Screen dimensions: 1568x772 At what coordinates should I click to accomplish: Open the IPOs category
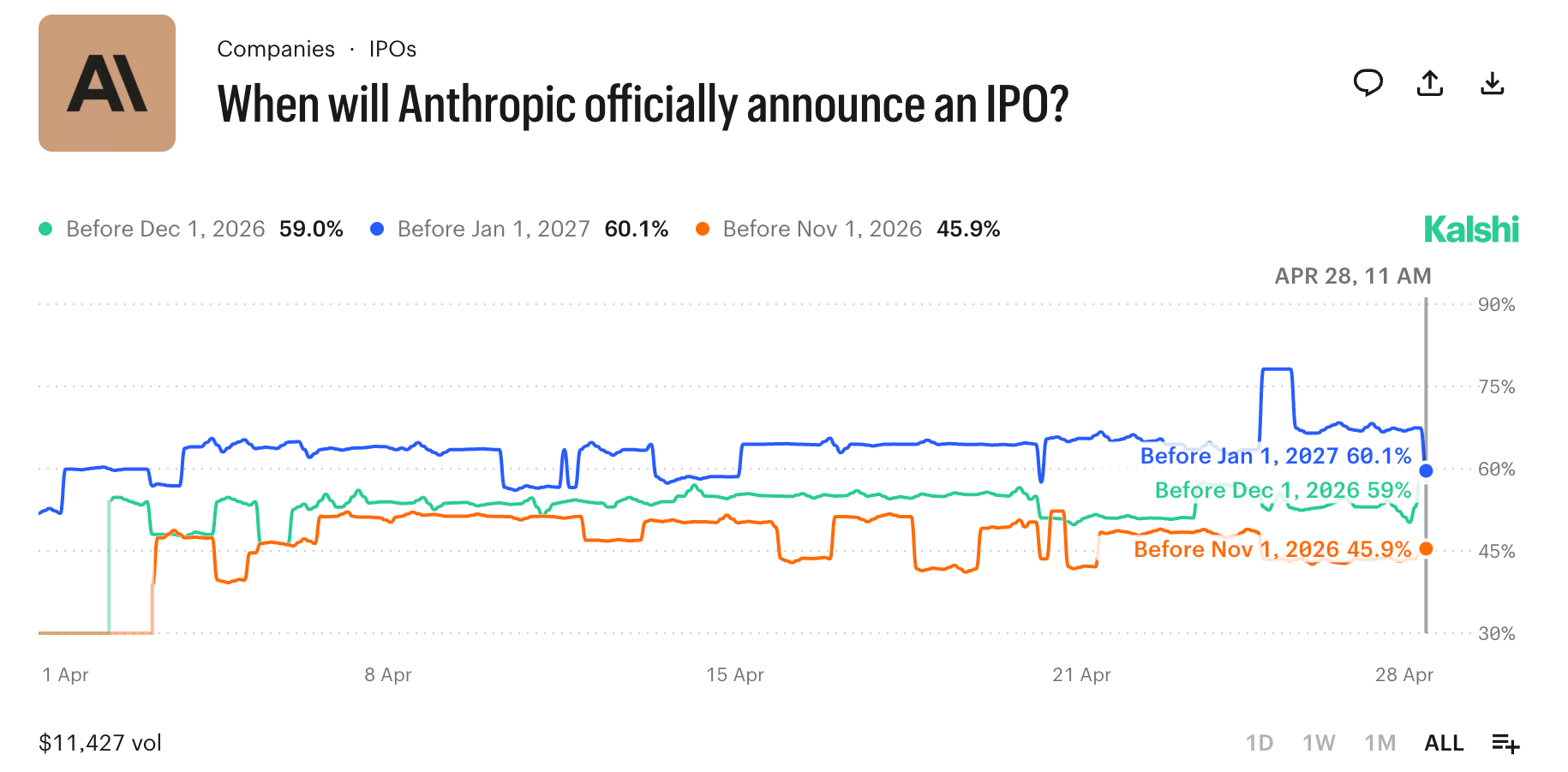(391, 49)
